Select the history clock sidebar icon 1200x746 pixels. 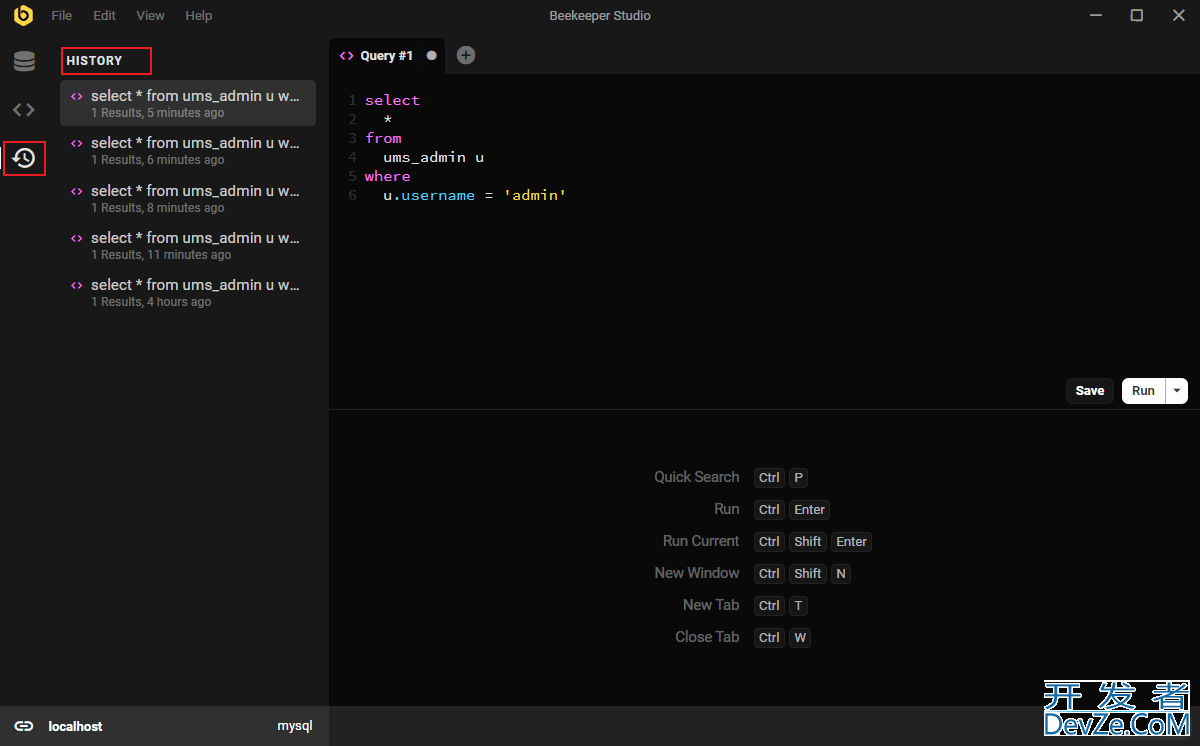24,158
